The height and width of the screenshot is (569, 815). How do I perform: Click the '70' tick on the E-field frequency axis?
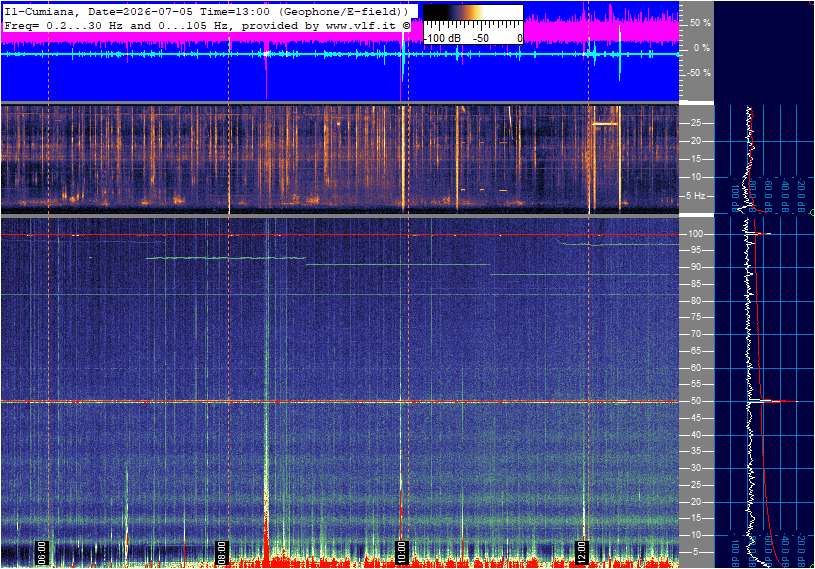[695, 334]
